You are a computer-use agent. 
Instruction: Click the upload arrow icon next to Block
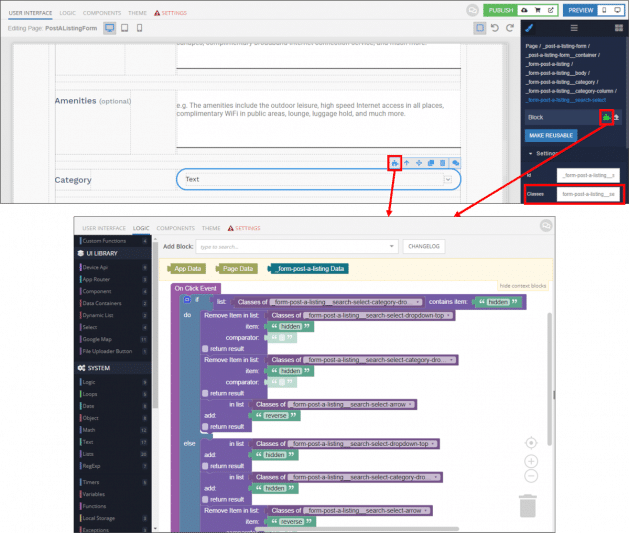[617, 117]
